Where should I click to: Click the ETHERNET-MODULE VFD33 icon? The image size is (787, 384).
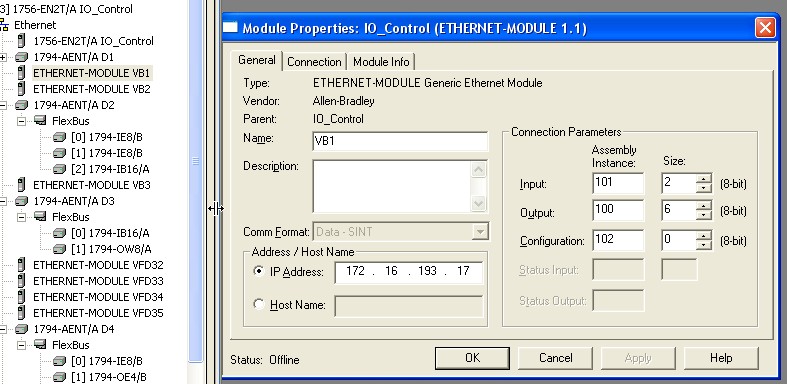(21, 281)
